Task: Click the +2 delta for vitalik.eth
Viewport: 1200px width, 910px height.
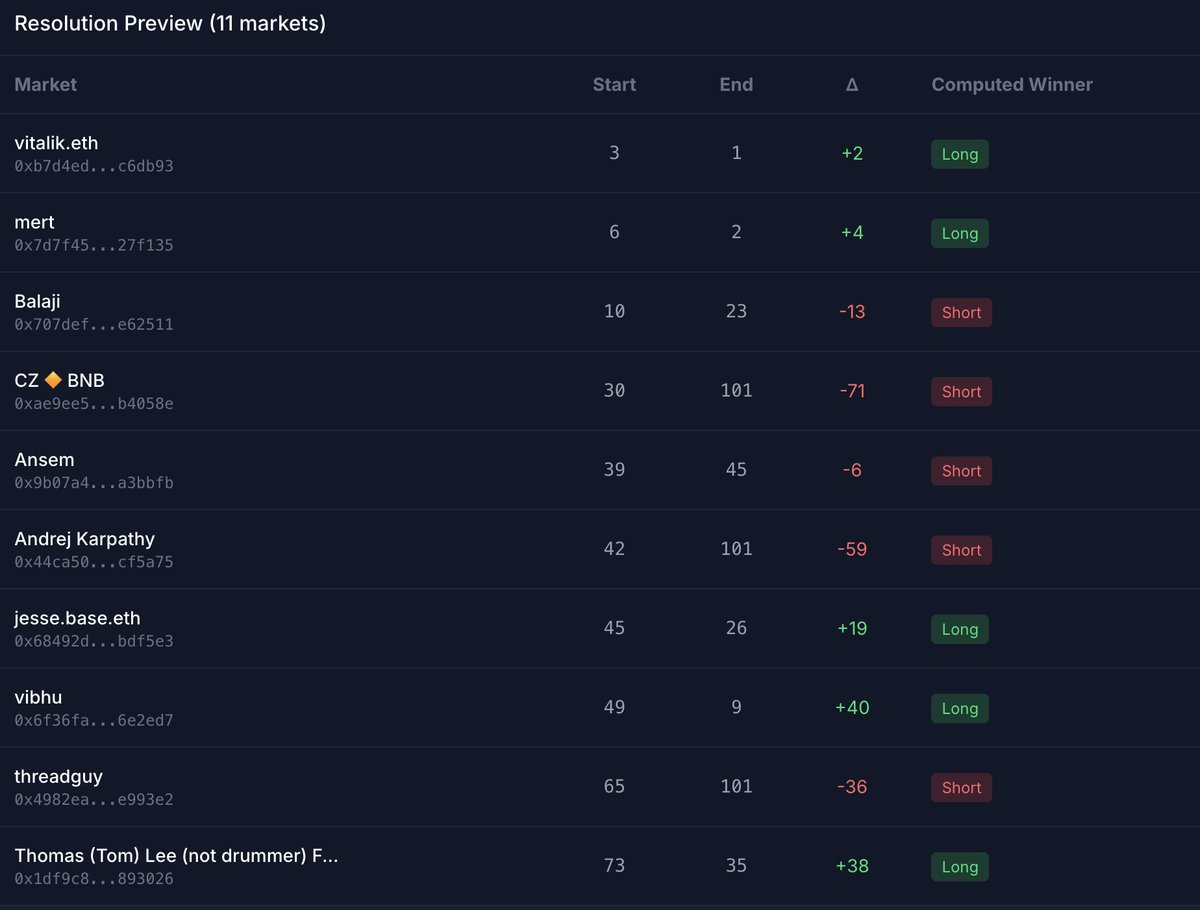Action: click(x=852, y=154)
